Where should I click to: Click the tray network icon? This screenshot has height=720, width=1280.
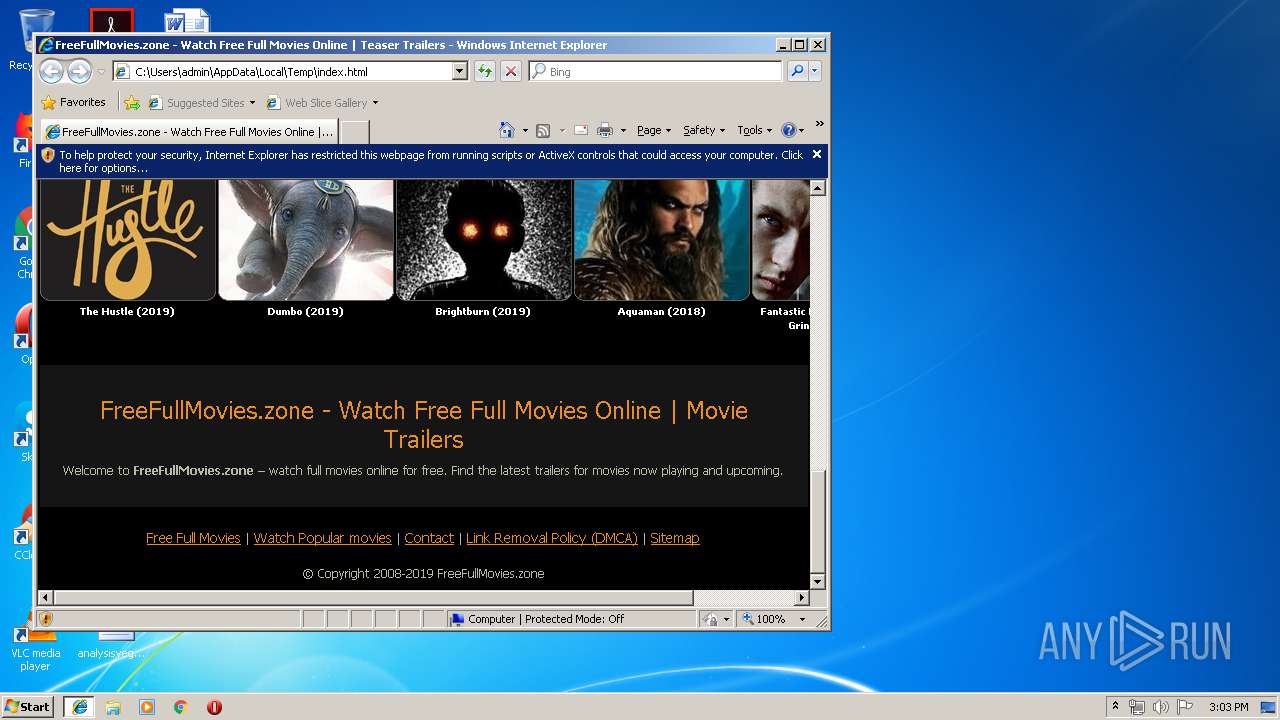[1137, 707]
